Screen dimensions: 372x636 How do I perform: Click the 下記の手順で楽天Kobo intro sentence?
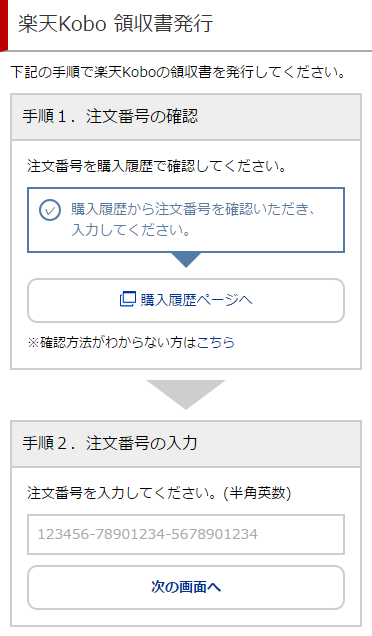(178, 73)
